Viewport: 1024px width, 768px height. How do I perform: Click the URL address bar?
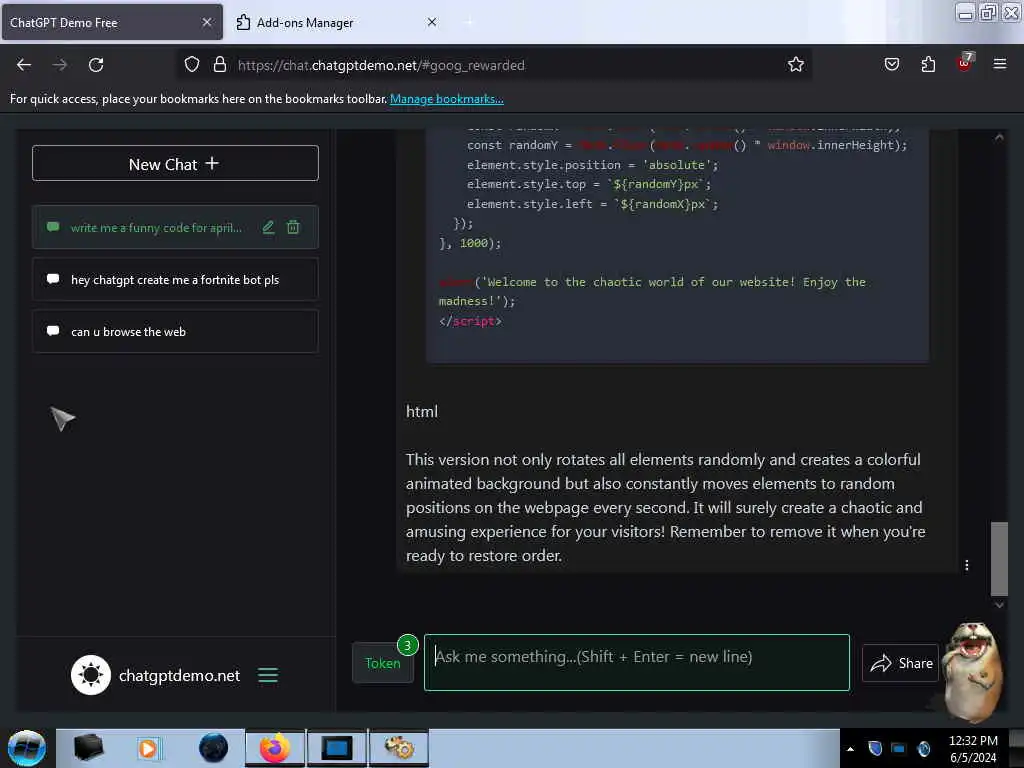coord(494,65)
